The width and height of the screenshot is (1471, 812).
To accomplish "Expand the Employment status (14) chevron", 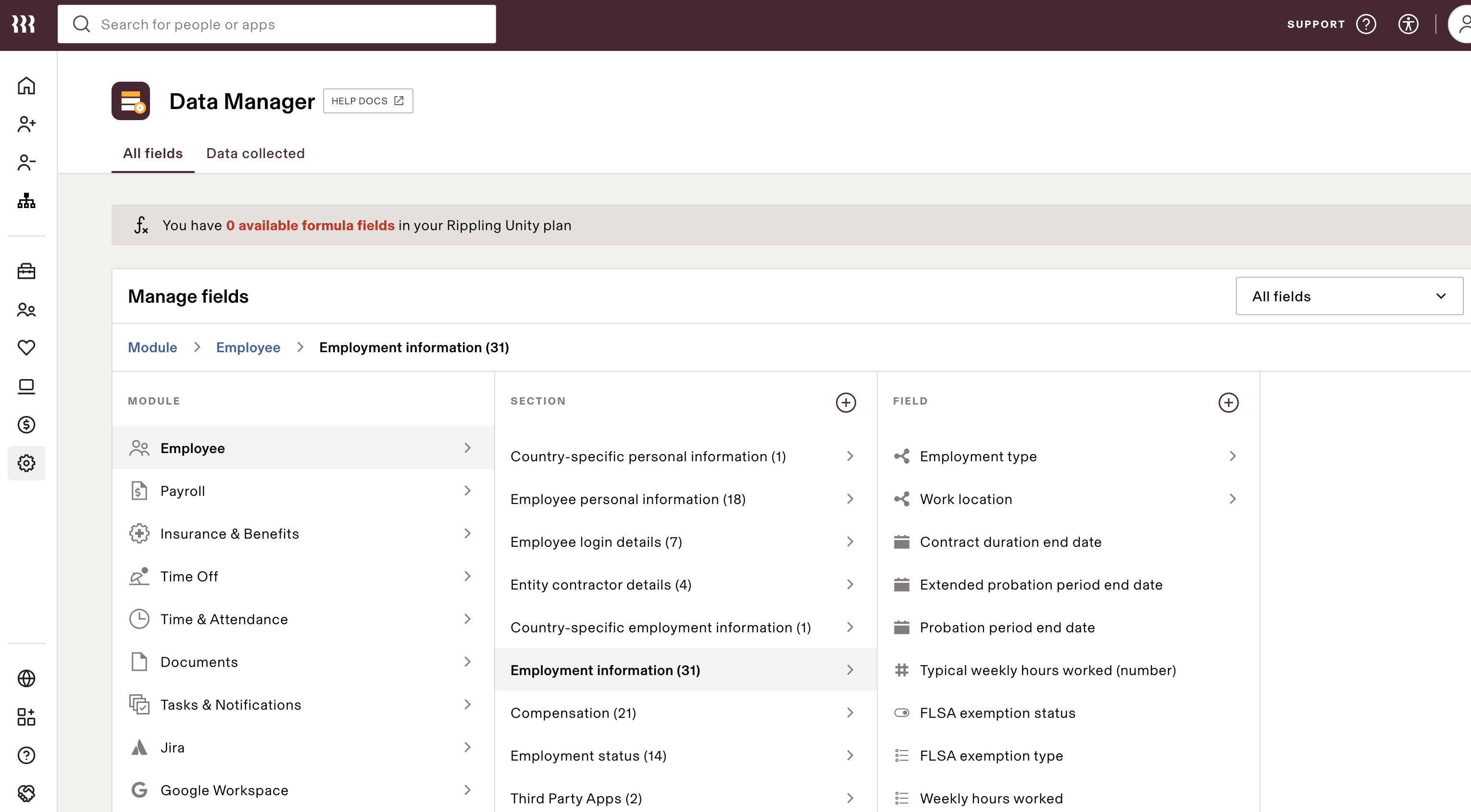I will coord(850,755).
